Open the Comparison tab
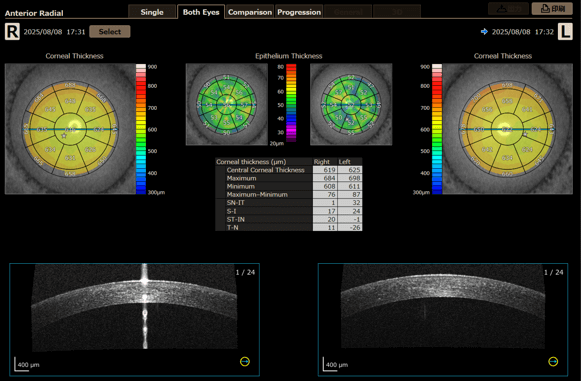This screenshot has width=581, height=381. pos(250,12)
